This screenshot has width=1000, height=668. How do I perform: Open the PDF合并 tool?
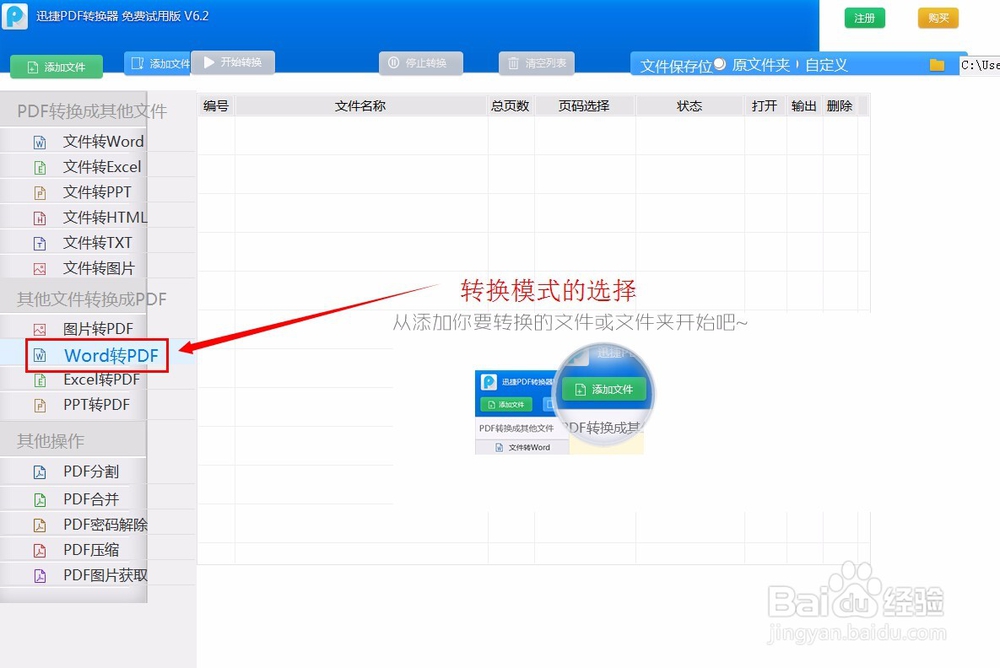93,497
